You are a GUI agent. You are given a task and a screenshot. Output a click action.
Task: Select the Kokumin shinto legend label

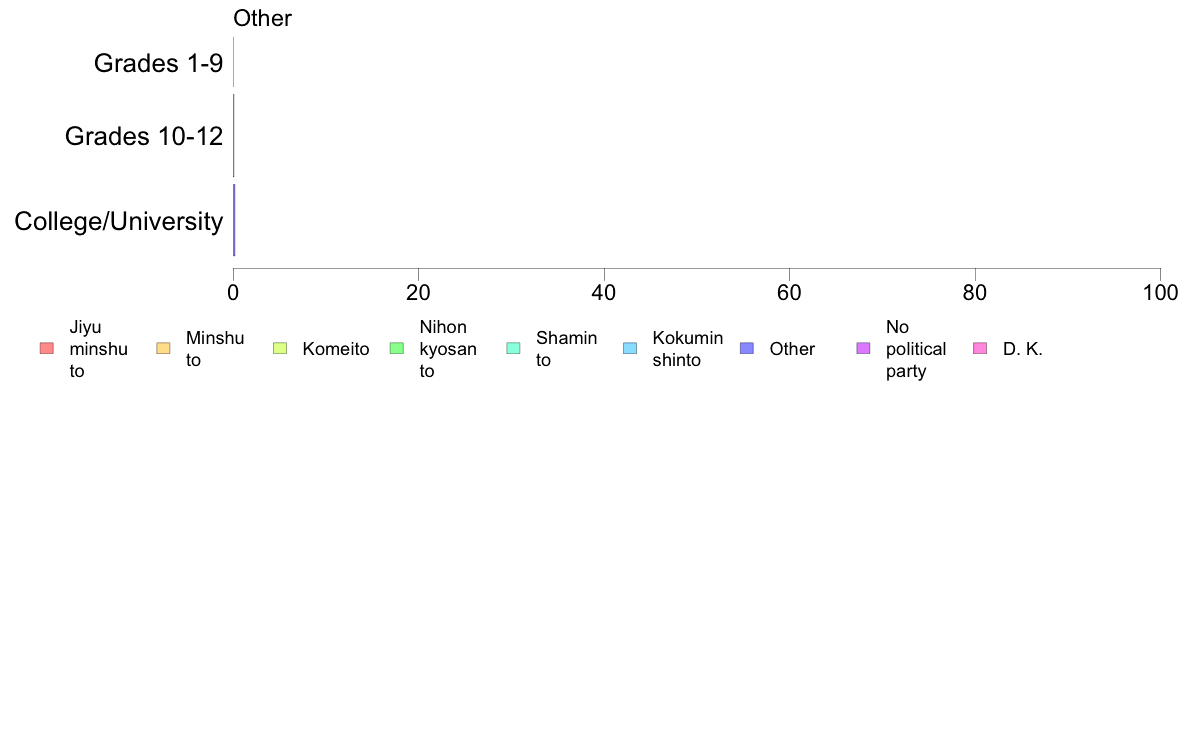(687, 349)
